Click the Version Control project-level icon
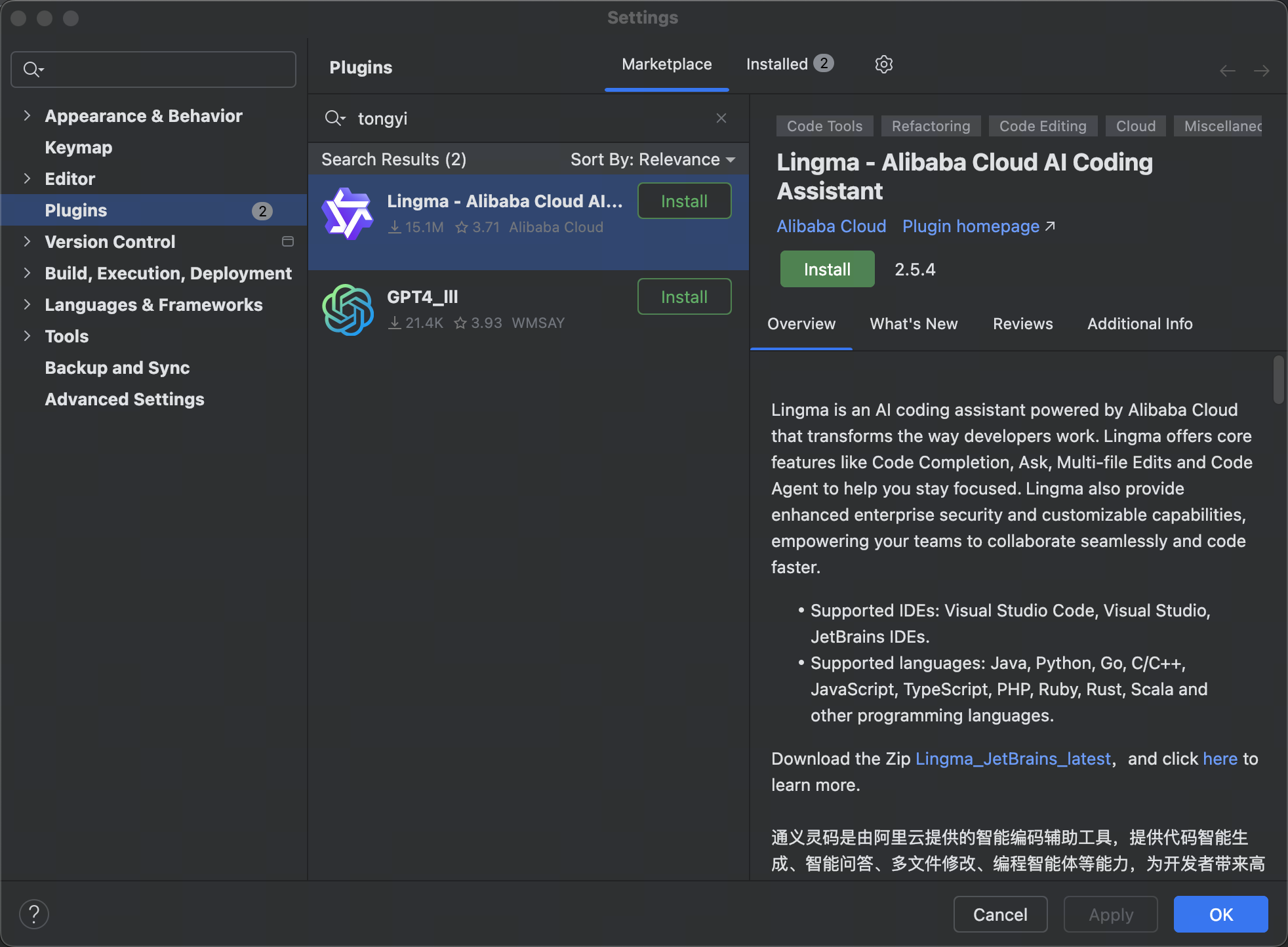The height and width of the screenshot is (947, 1288). (287, 241)
